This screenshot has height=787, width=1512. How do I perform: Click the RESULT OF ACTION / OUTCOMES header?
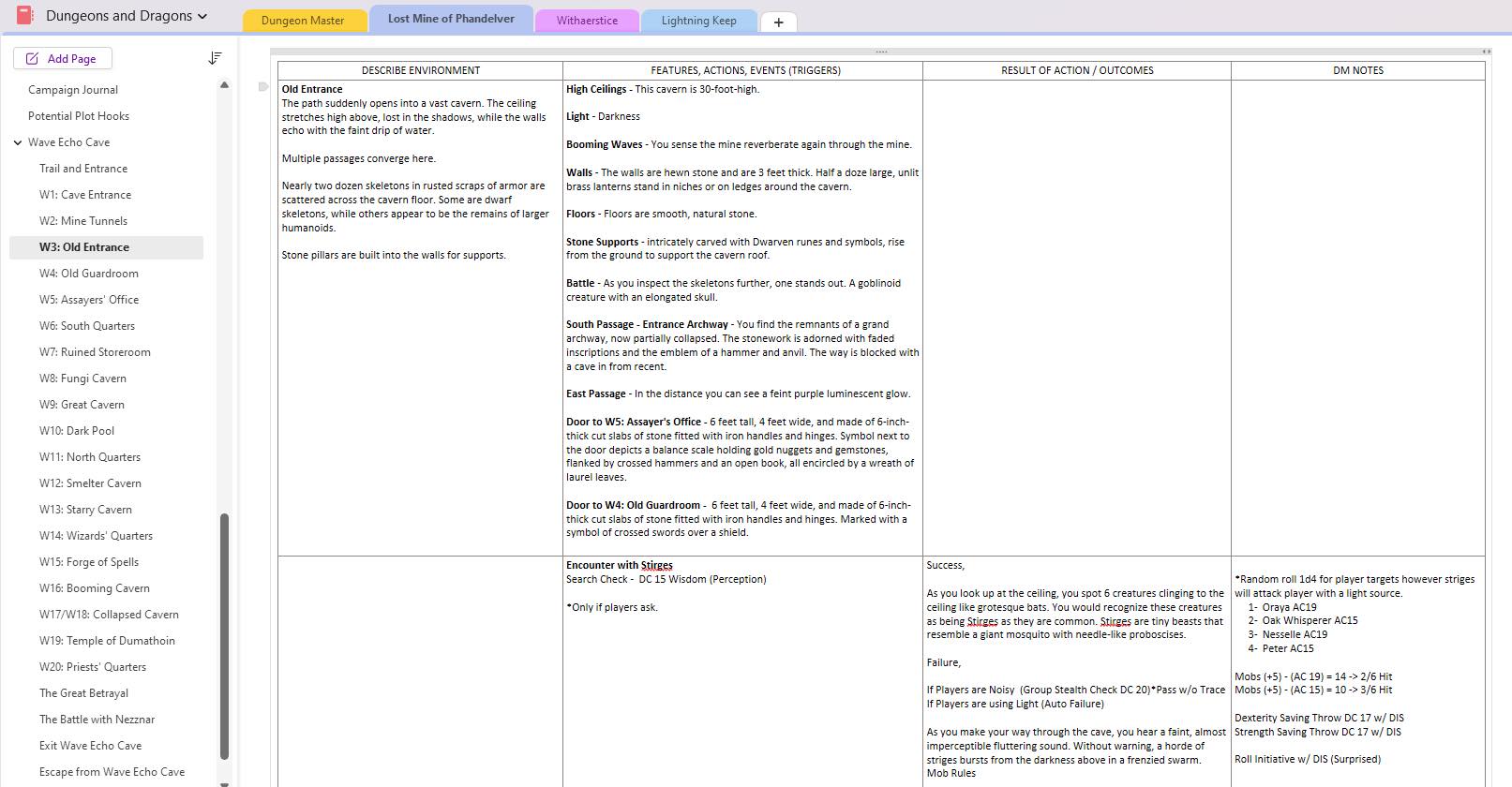pos(1077,70)
